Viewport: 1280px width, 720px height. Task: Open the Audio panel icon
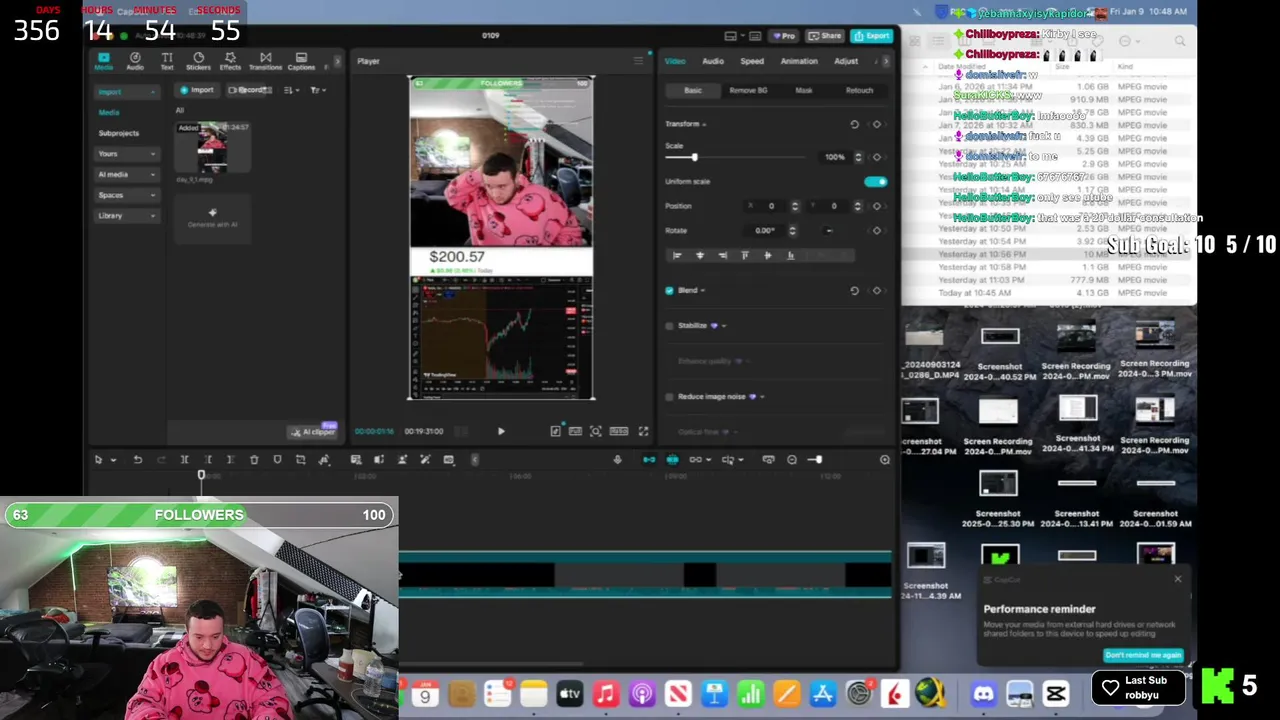[x=135, y=61]
